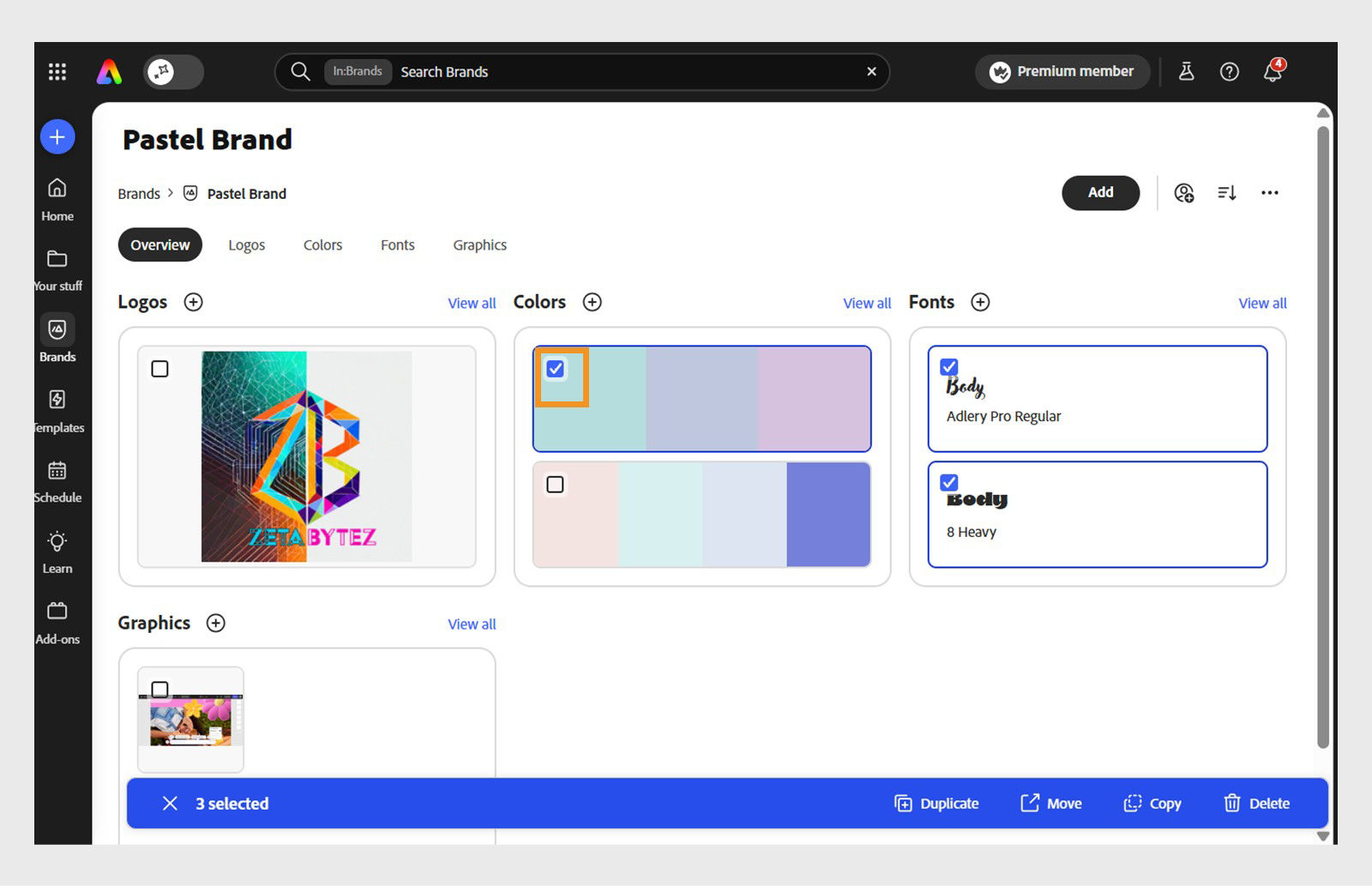Open notifications via the bell icon
Image resolution: width=1372 pixels, height=886 pixels.
pos(1273,71)
